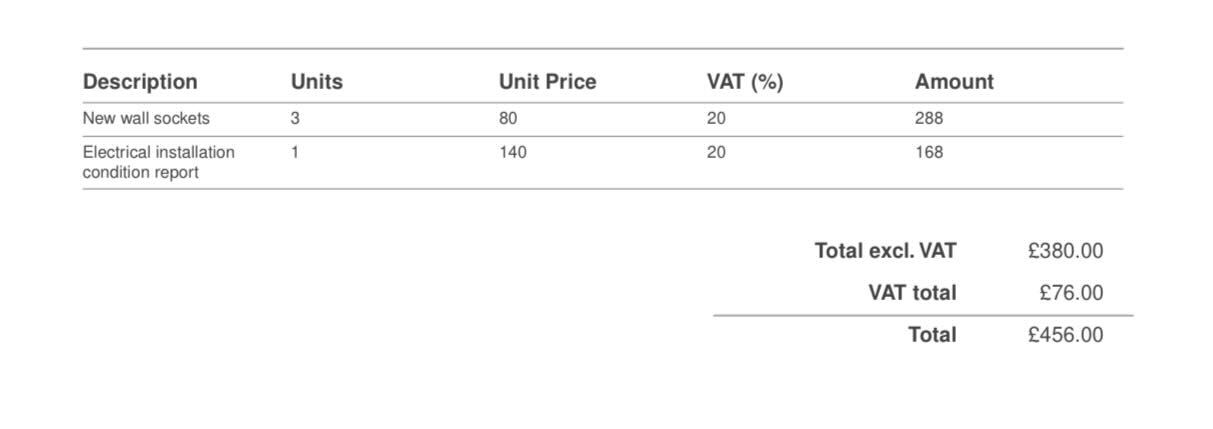Click the amount value 288
Screen dimensions: 1213x429
pos(929,118)
